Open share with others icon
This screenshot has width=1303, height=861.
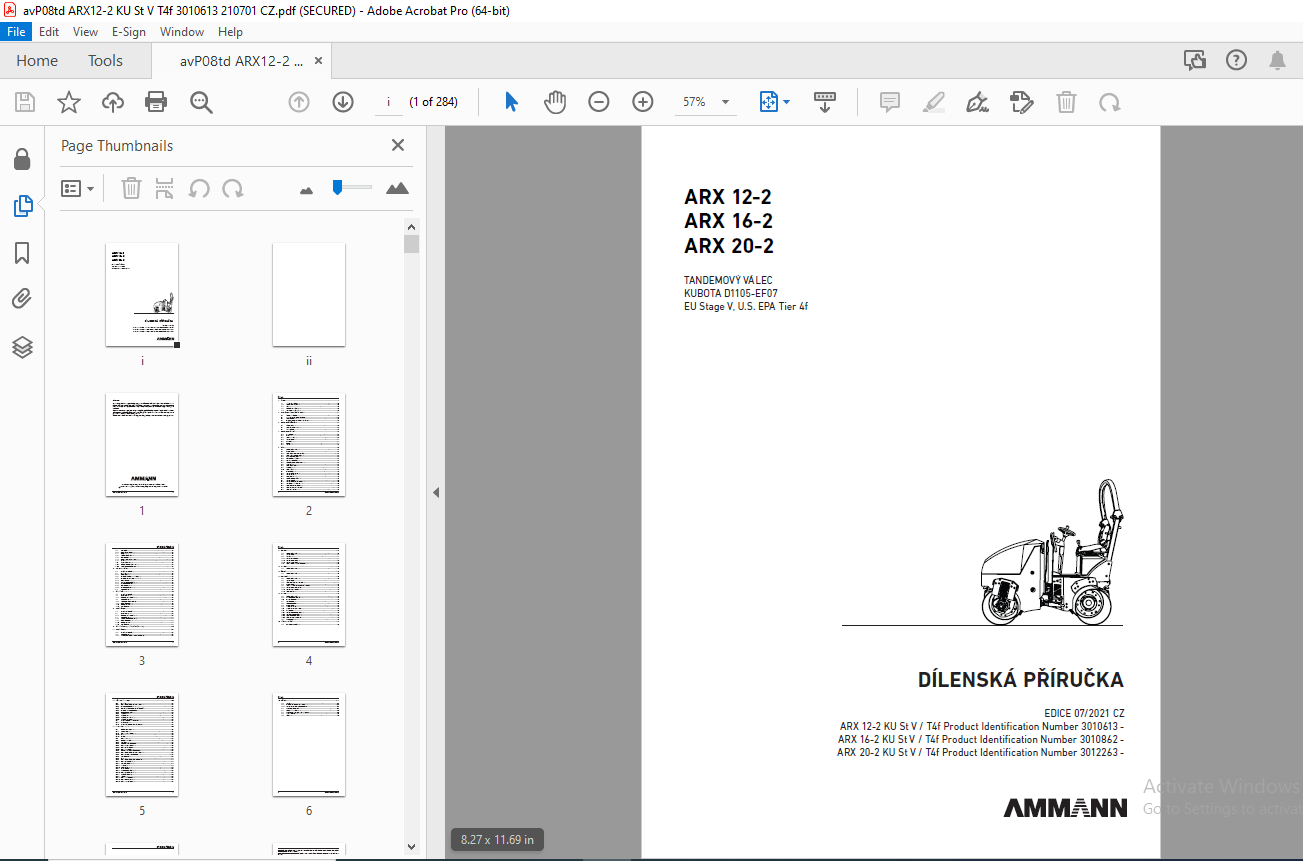point(1195,60)
